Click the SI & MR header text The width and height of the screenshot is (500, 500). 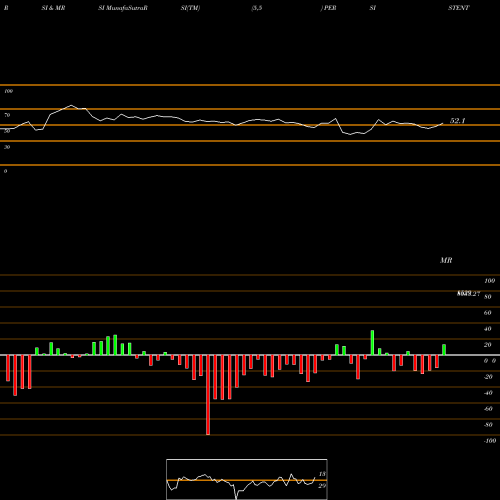pos(53,8)
